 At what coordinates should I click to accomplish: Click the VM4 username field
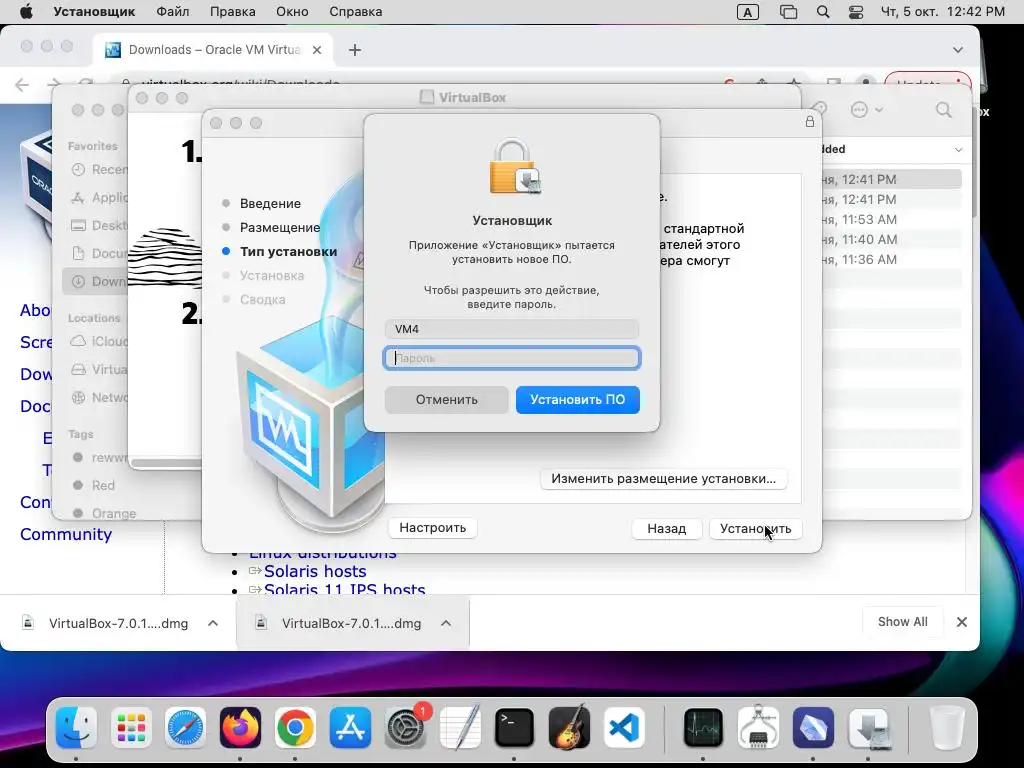[512, 329]
